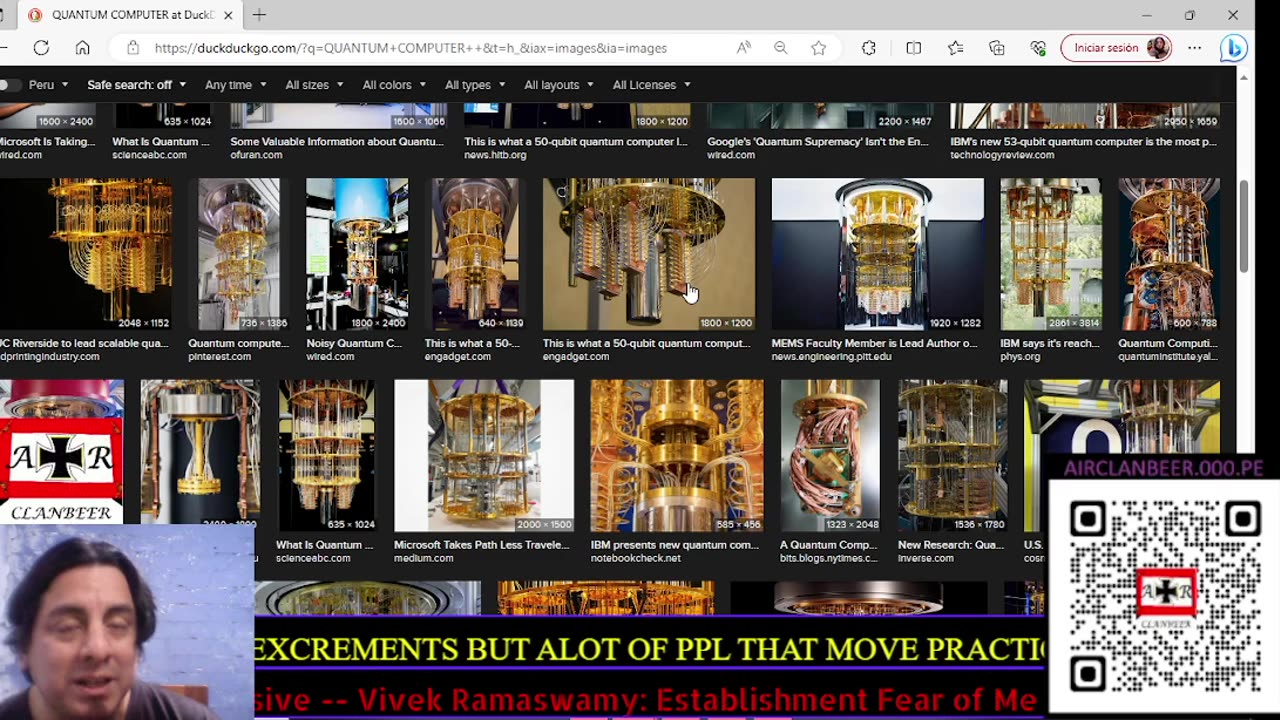Click the notebookcheck.net source text
Screen dimensions: 1280x720
click(x=635, y=558)
